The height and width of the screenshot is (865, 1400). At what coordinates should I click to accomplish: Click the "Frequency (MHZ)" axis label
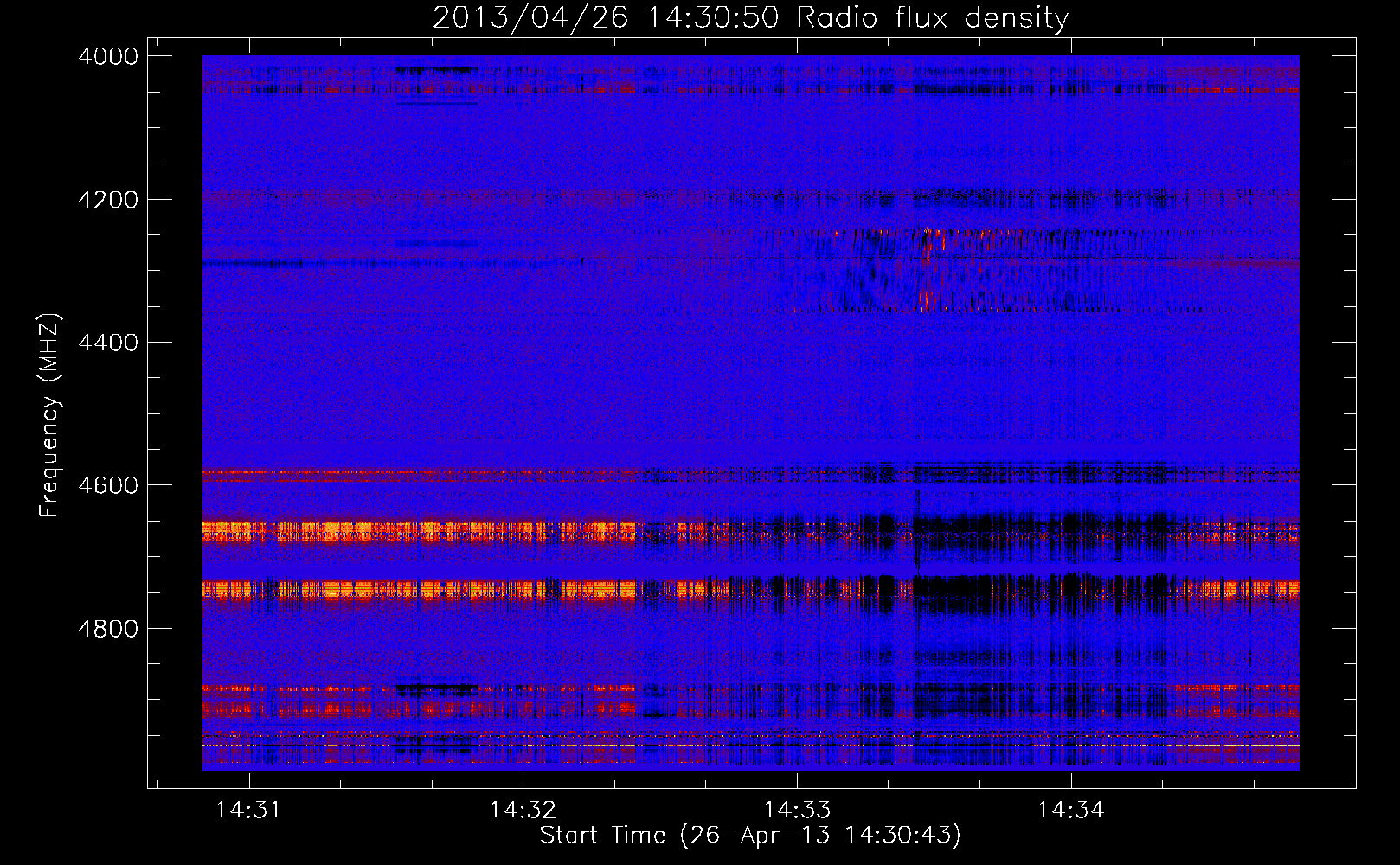click(49, 415)
